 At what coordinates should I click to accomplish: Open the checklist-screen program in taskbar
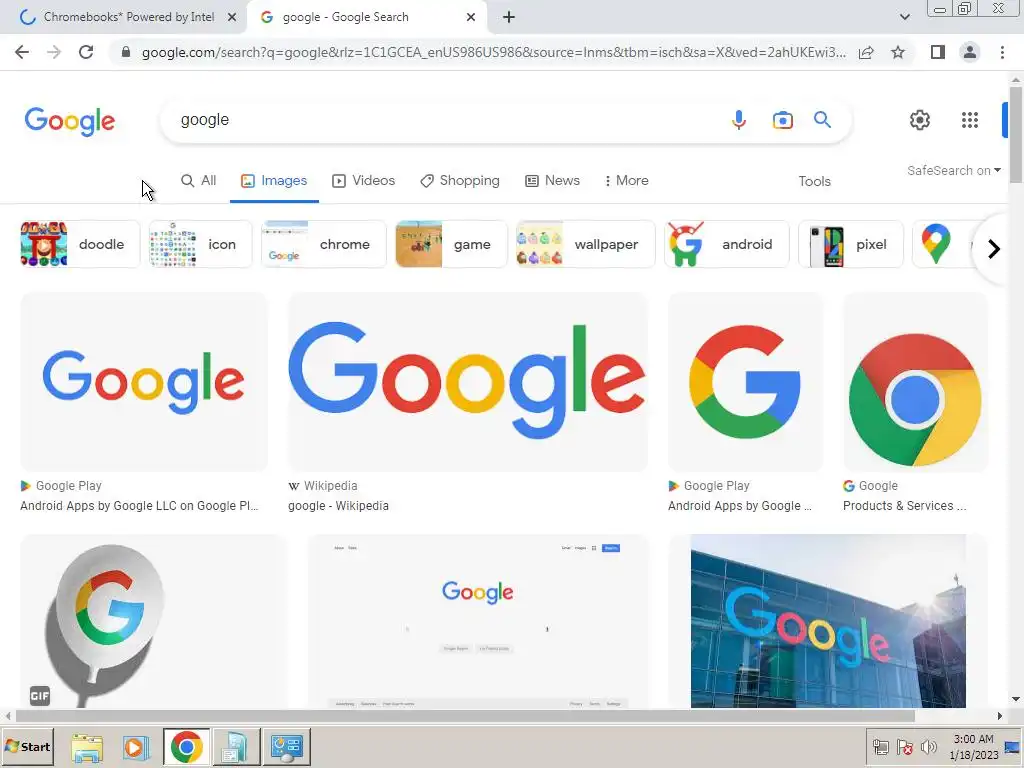pos(287,747)
